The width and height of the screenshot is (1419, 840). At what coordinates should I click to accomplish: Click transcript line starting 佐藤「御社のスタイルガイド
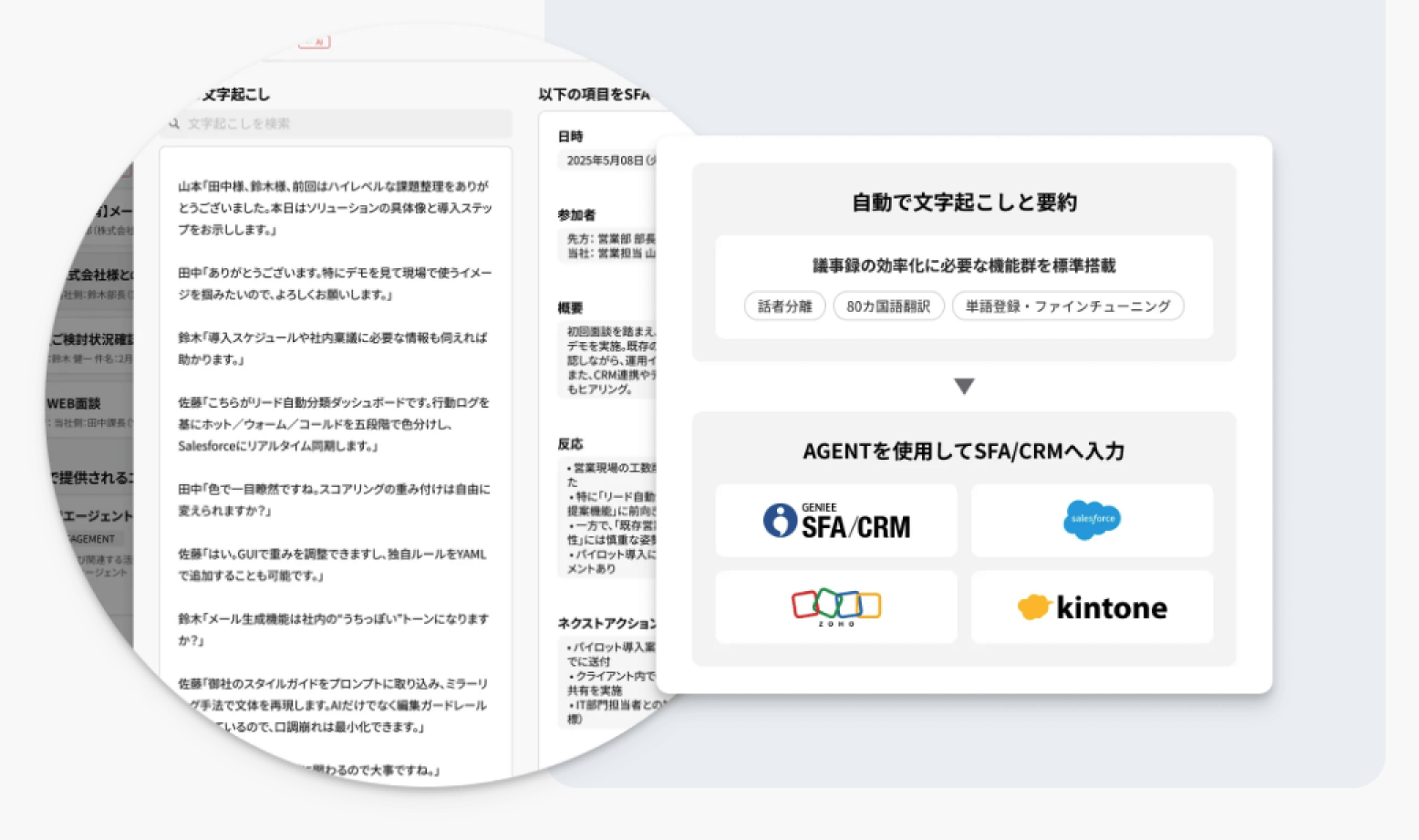[334, 705]
